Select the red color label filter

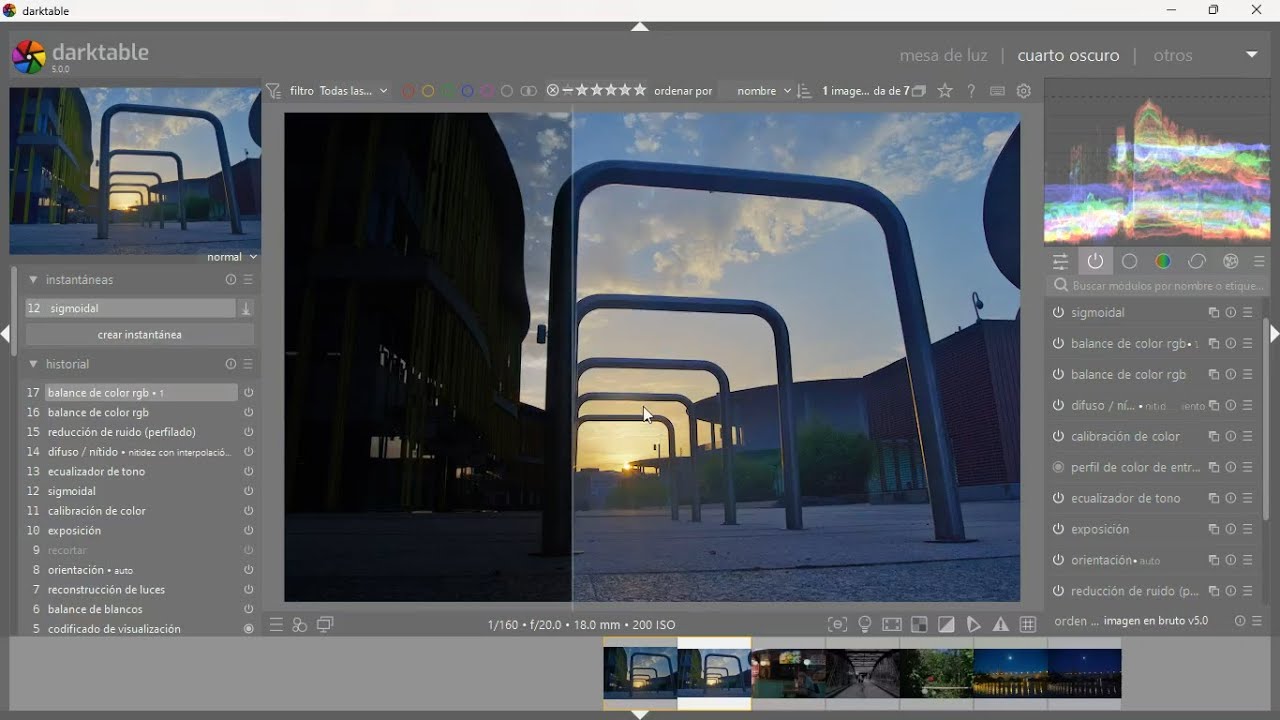click(x=408, y=91)
